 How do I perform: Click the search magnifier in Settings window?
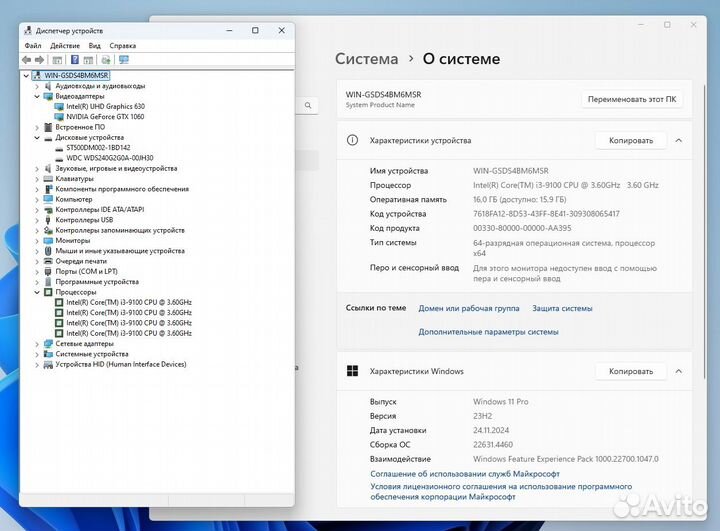[x=308, y=106]
